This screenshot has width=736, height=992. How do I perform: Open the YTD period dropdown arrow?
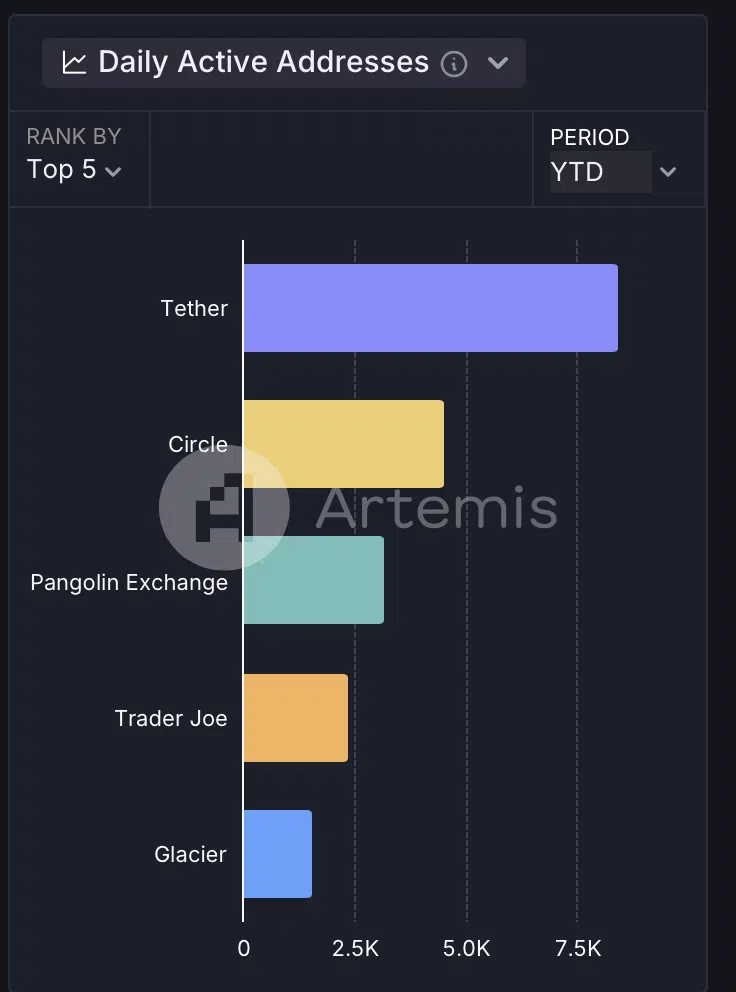pos(668,171)
